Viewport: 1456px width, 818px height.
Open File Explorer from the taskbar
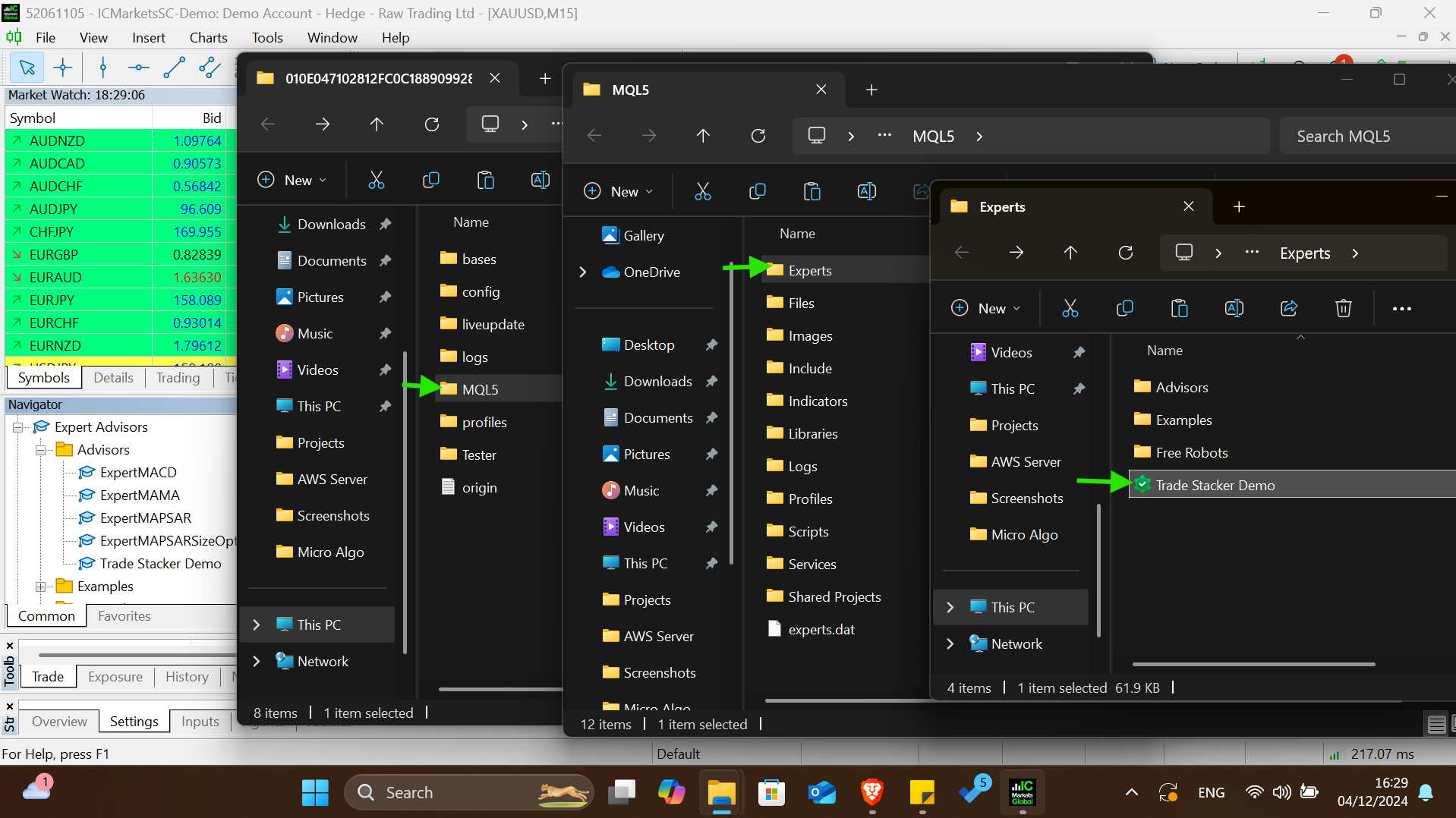(x=721, y=793)
